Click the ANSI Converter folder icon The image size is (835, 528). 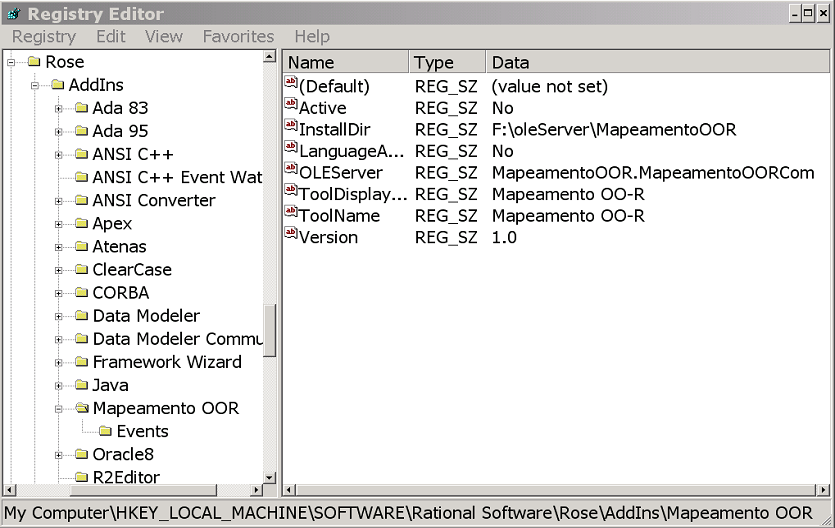pyautogui.click(x=81, y=200)
